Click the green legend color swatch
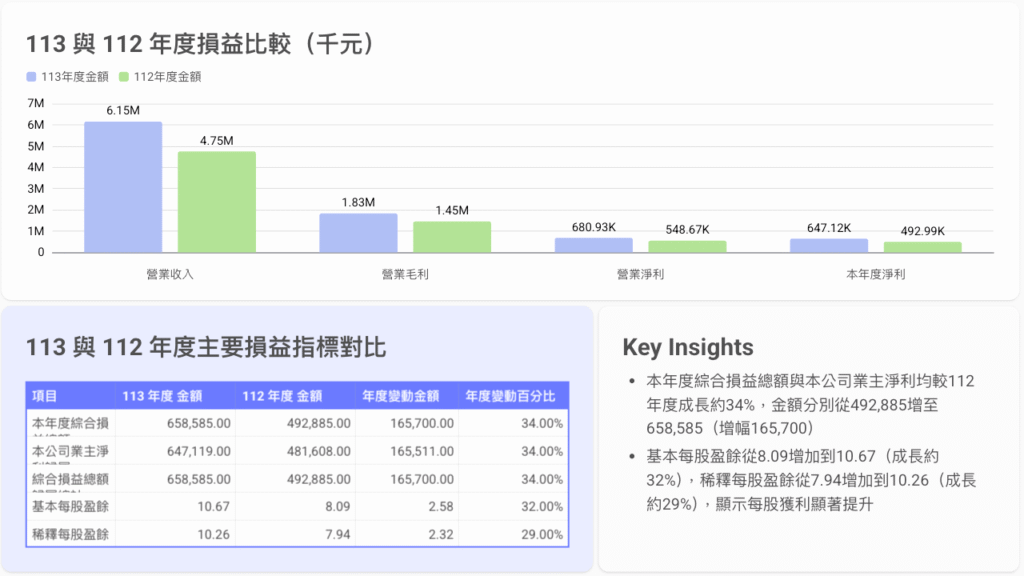Image resolution: width=1024 pixels, height=576 pixels. (124, 76)
